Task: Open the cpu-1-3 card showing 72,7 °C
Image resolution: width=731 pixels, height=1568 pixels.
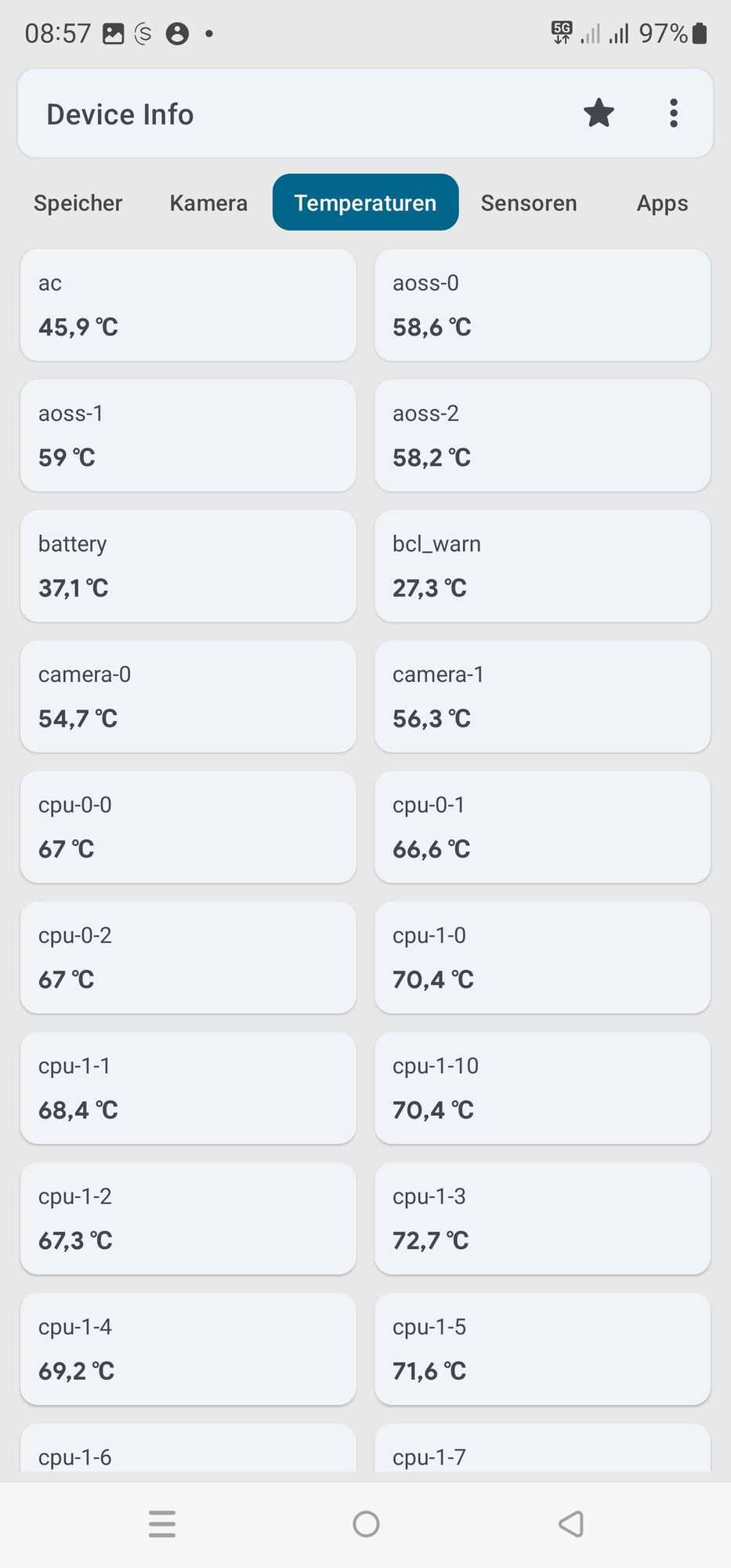Action: click(542, 1218)
